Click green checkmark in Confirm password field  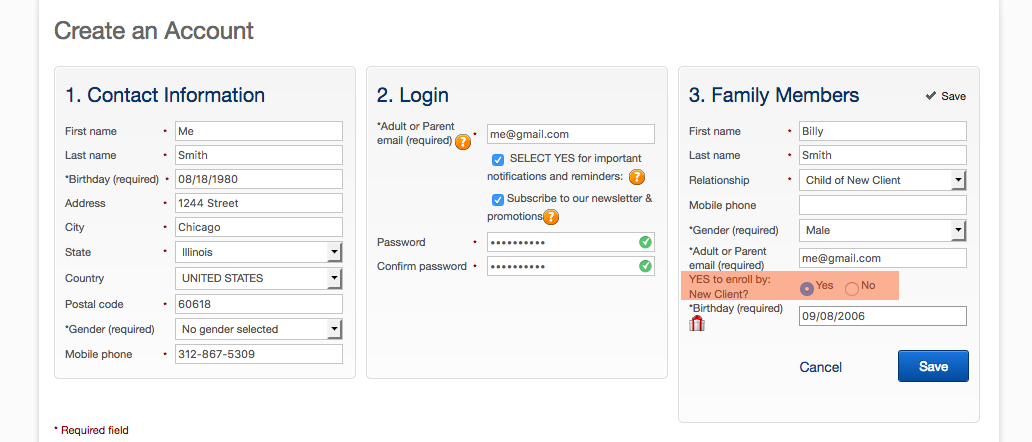645,266
